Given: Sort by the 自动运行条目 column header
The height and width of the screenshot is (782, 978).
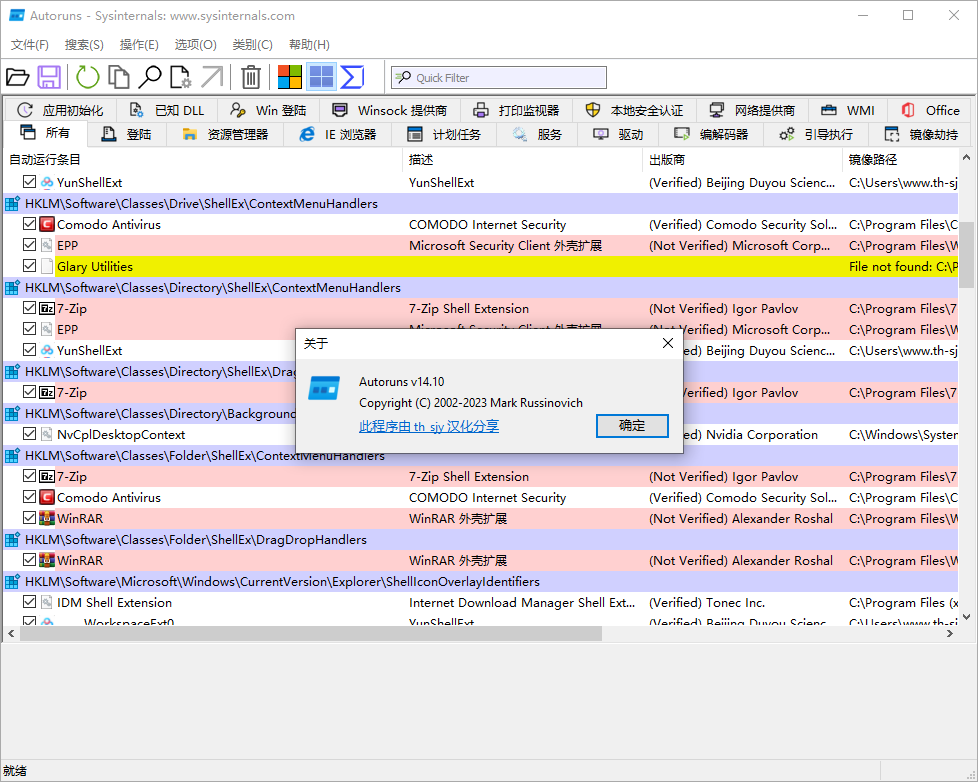Looking at the screenshot, I should 203,160.
